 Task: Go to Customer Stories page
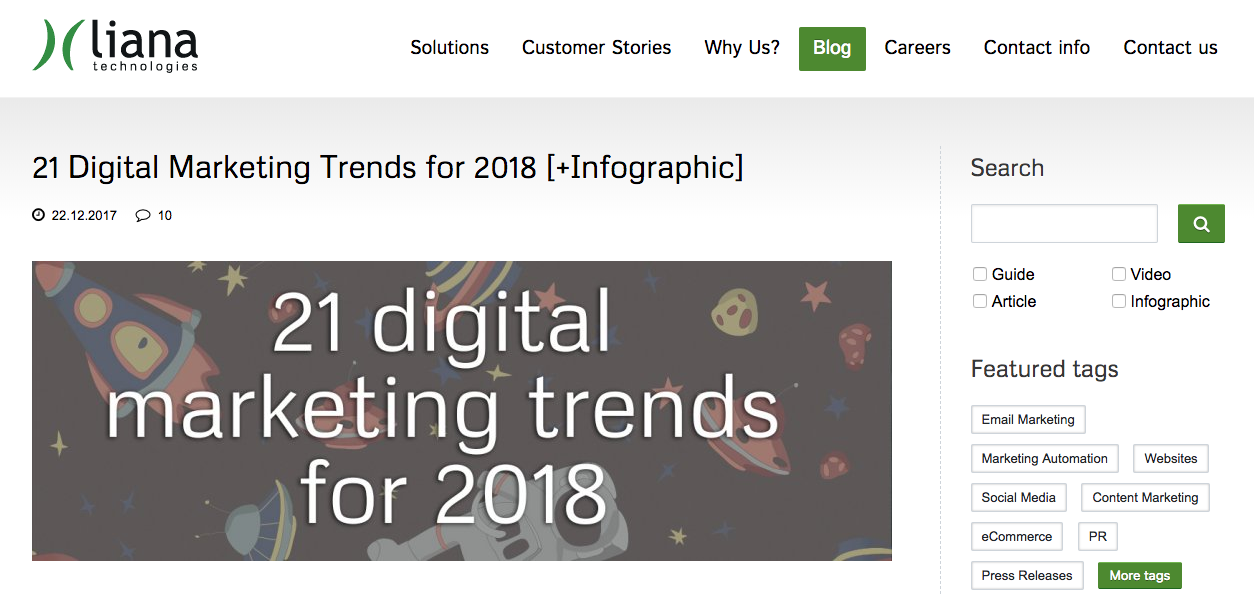click(596, 48)
